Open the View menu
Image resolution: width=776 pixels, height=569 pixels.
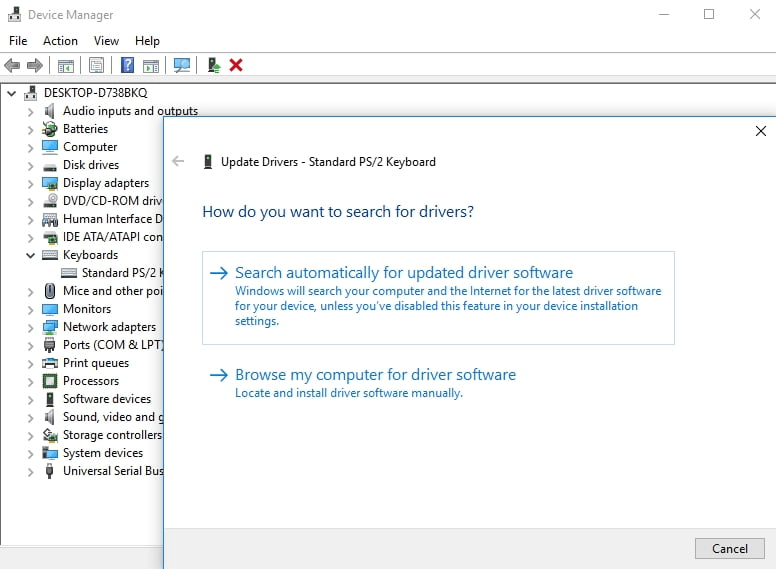point(106,41)
